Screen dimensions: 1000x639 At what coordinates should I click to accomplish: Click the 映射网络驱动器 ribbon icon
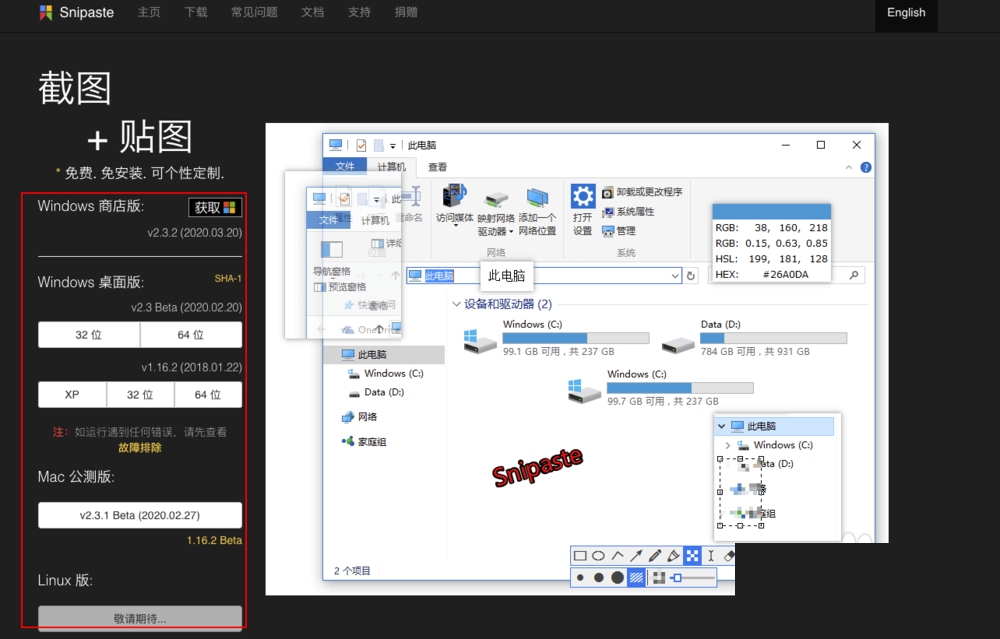pyautogui.click(x=496, y=214)
